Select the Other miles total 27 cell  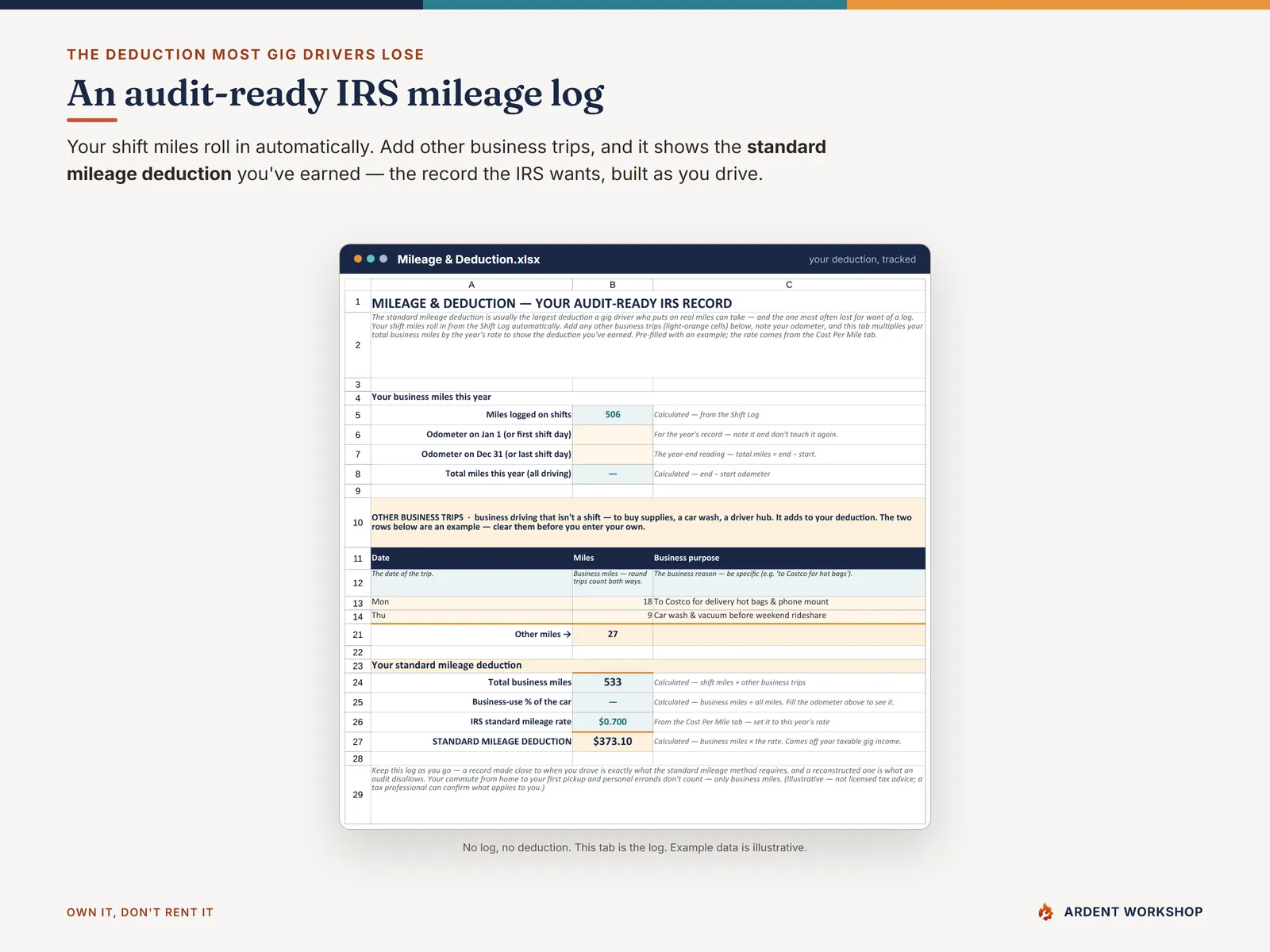tap(613, 634)
